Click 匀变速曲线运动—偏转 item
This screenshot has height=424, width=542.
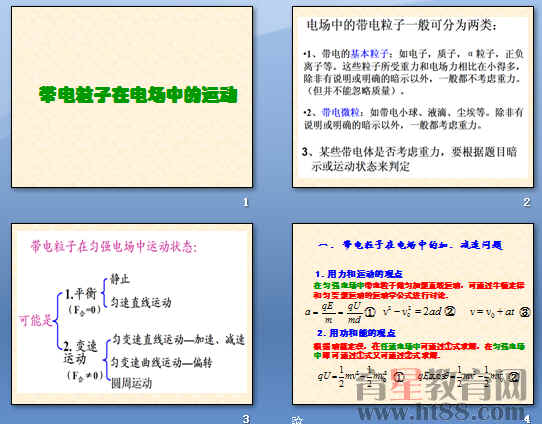[162, 362]
